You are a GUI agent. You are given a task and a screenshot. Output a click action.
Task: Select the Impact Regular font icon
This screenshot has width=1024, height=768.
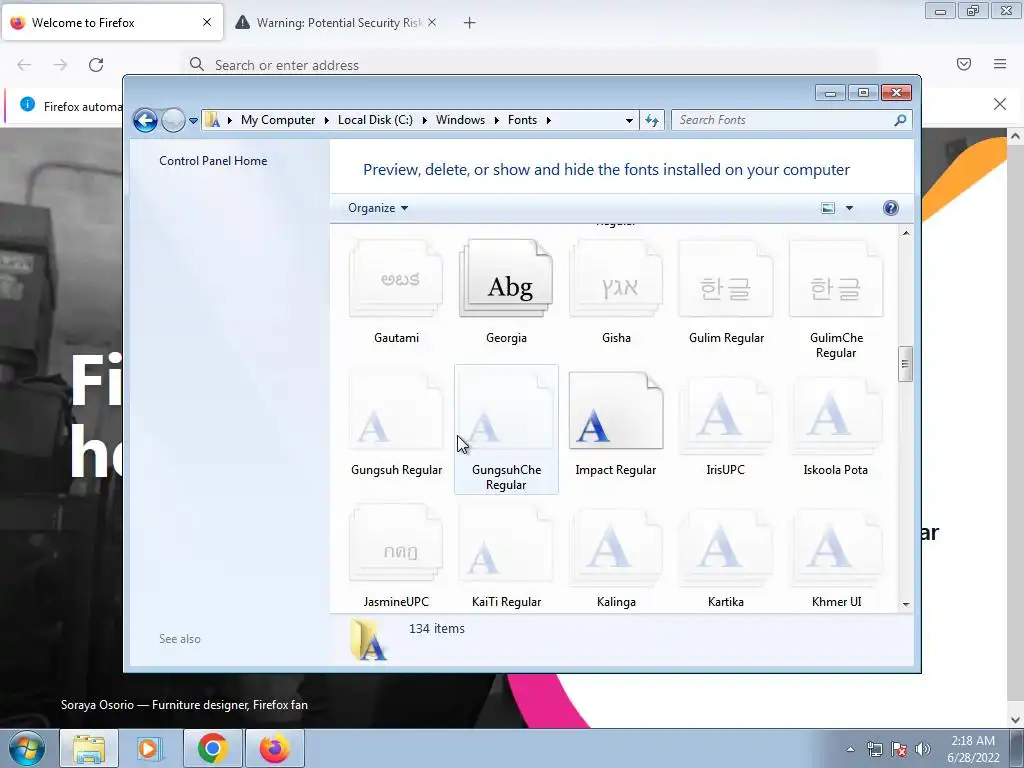616,411
